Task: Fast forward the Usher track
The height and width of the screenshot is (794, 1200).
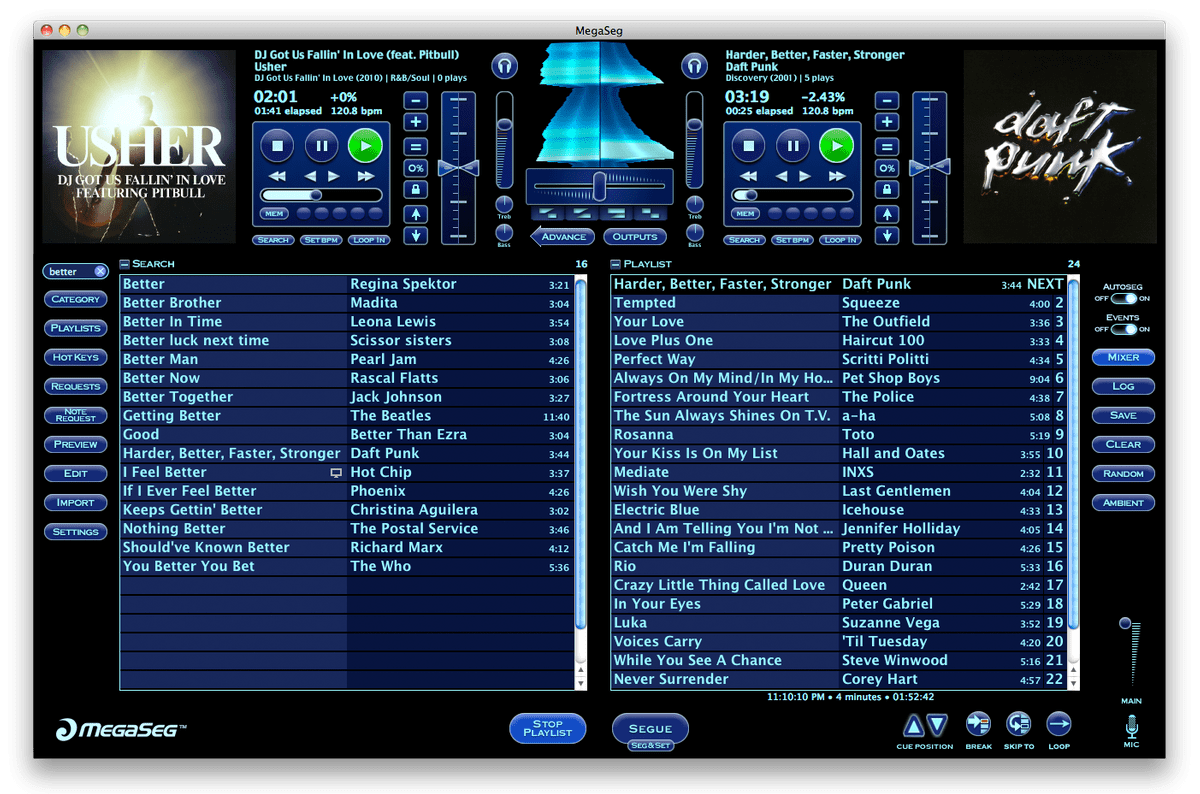Action: pyautogui.click(x=366, y=176)
